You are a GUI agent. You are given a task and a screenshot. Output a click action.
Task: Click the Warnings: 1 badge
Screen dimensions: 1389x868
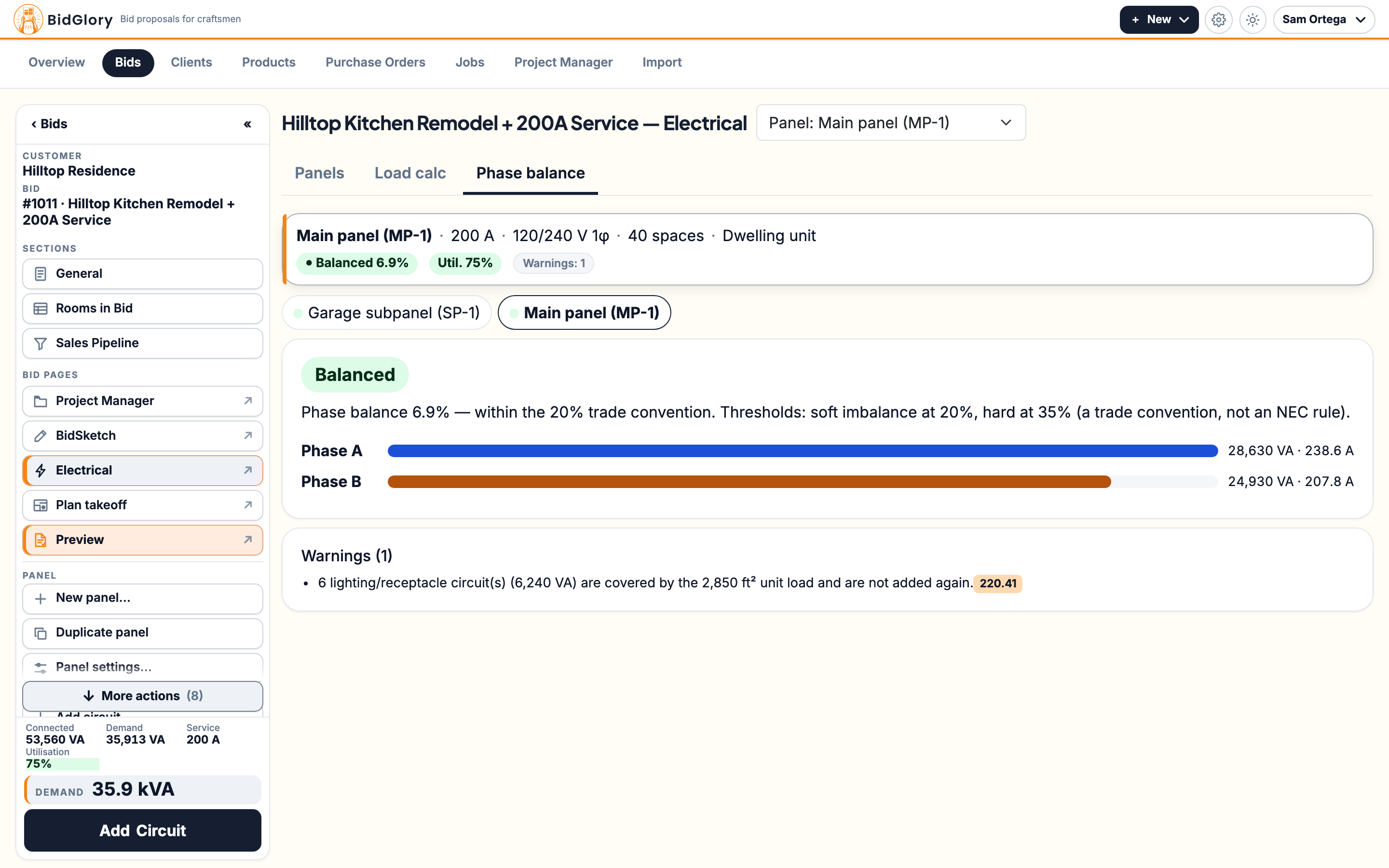(x=553, y=263)
